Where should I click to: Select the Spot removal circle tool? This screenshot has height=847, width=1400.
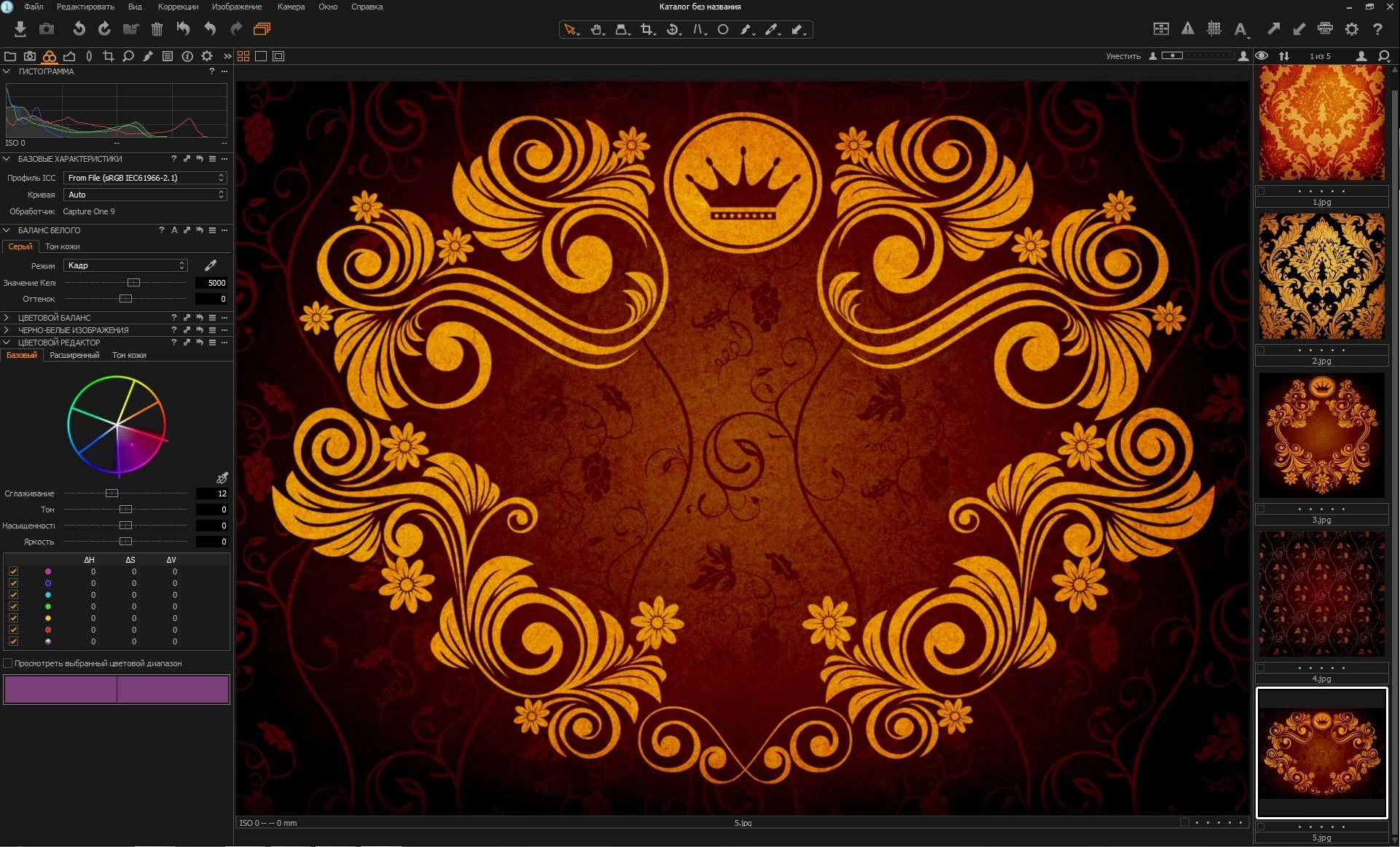click(x=723, y=30)
